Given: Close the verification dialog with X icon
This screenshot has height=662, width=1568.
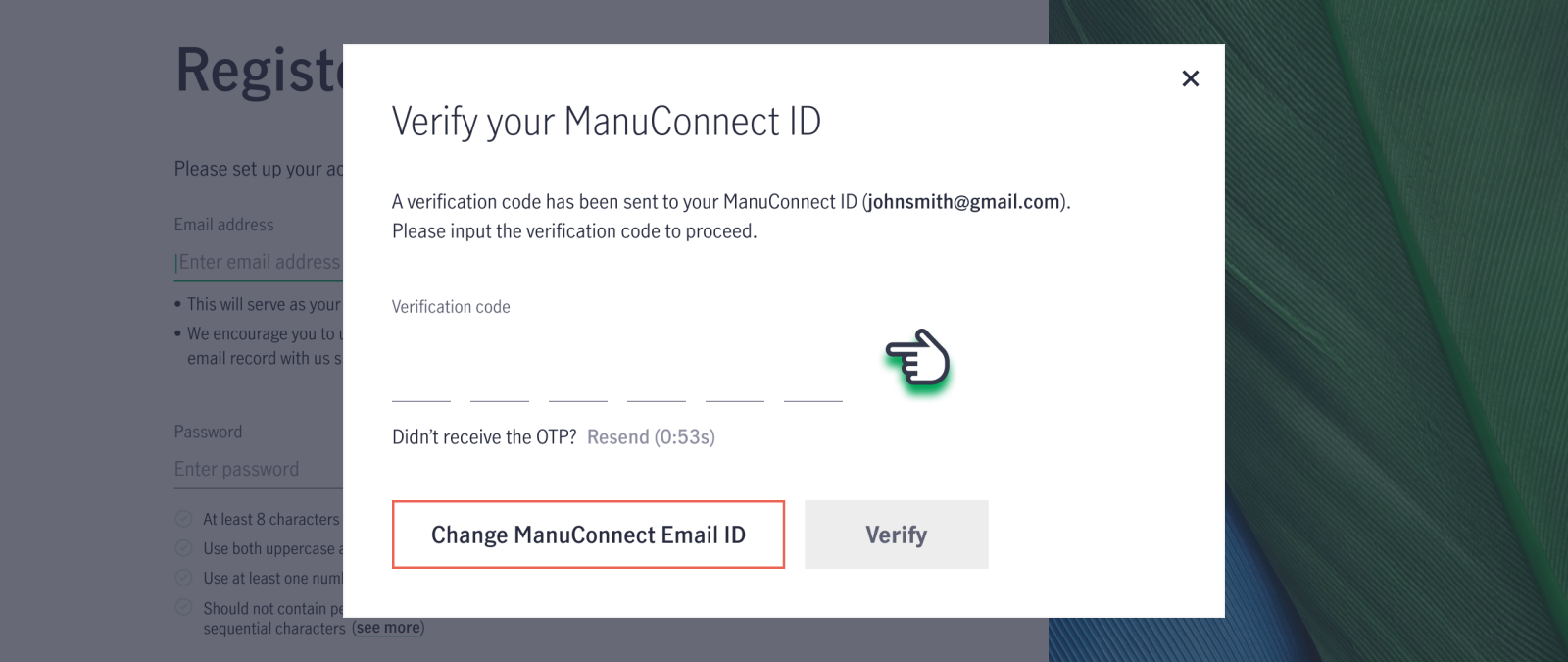Looking at the screenshot, I should tap(1190, 78).
